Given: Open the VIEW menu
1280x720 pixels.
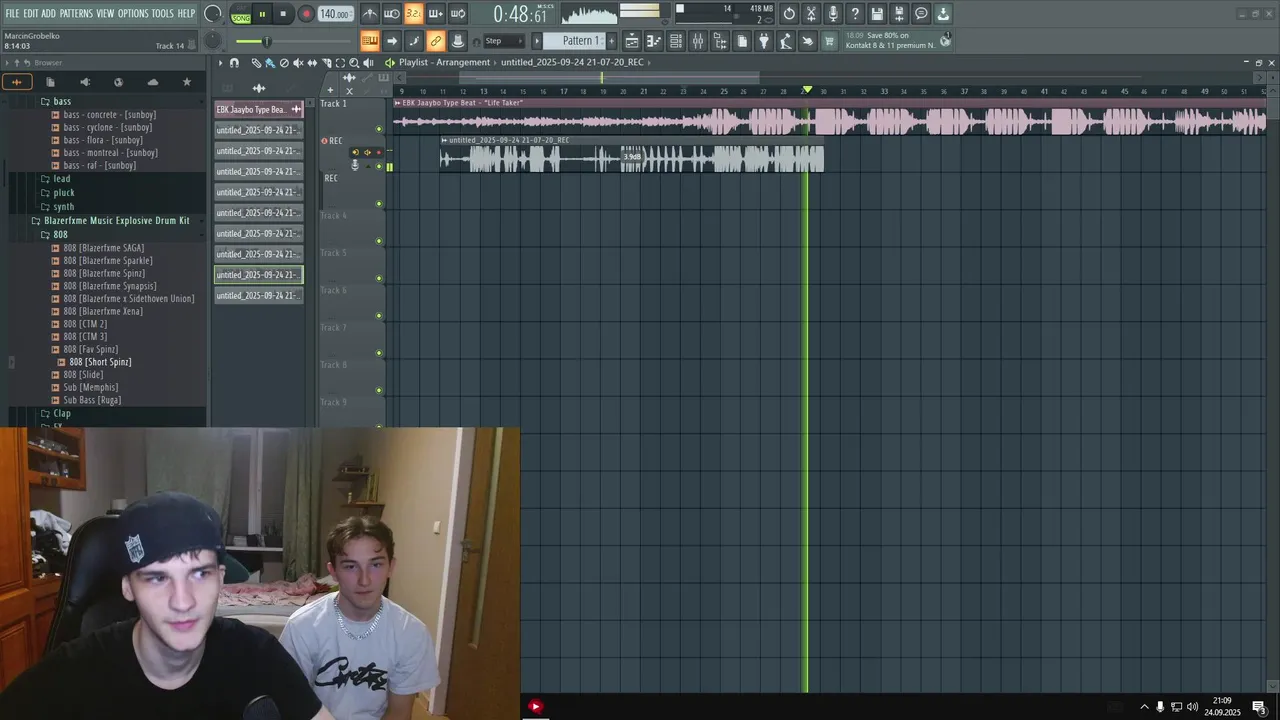Looking at the screenshot, I should 105,14.
